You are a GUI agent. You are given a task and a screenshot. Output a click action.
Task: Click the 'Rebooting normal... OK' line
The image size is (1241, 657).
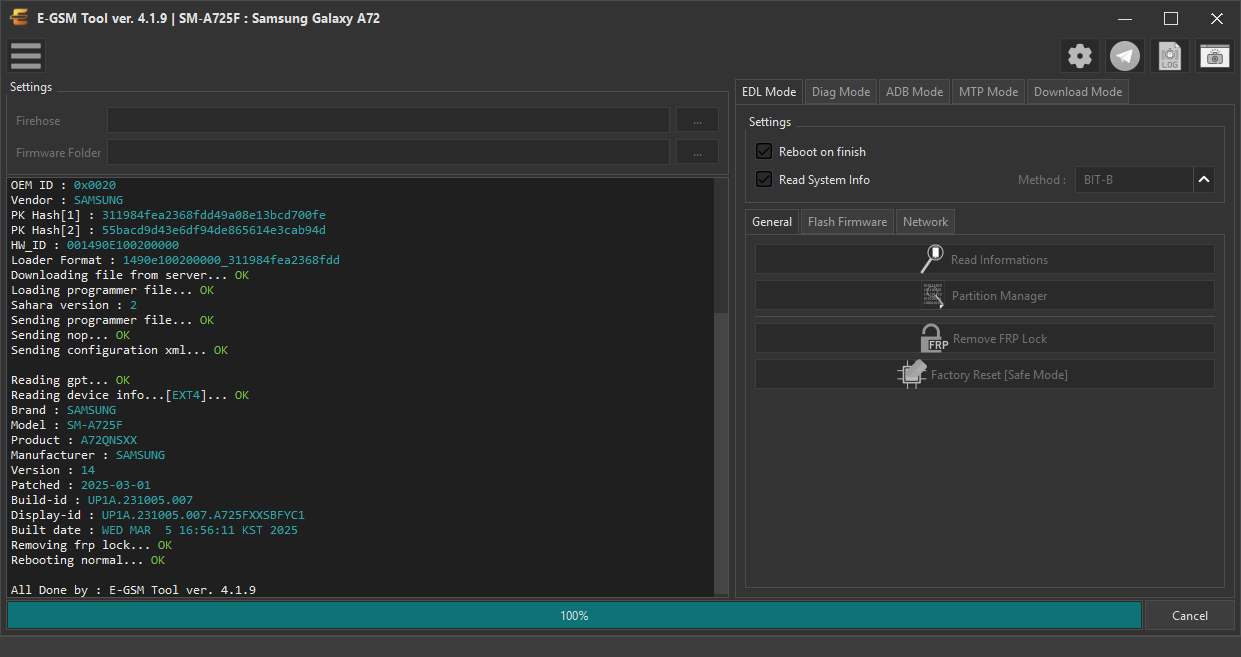point(88,560)
